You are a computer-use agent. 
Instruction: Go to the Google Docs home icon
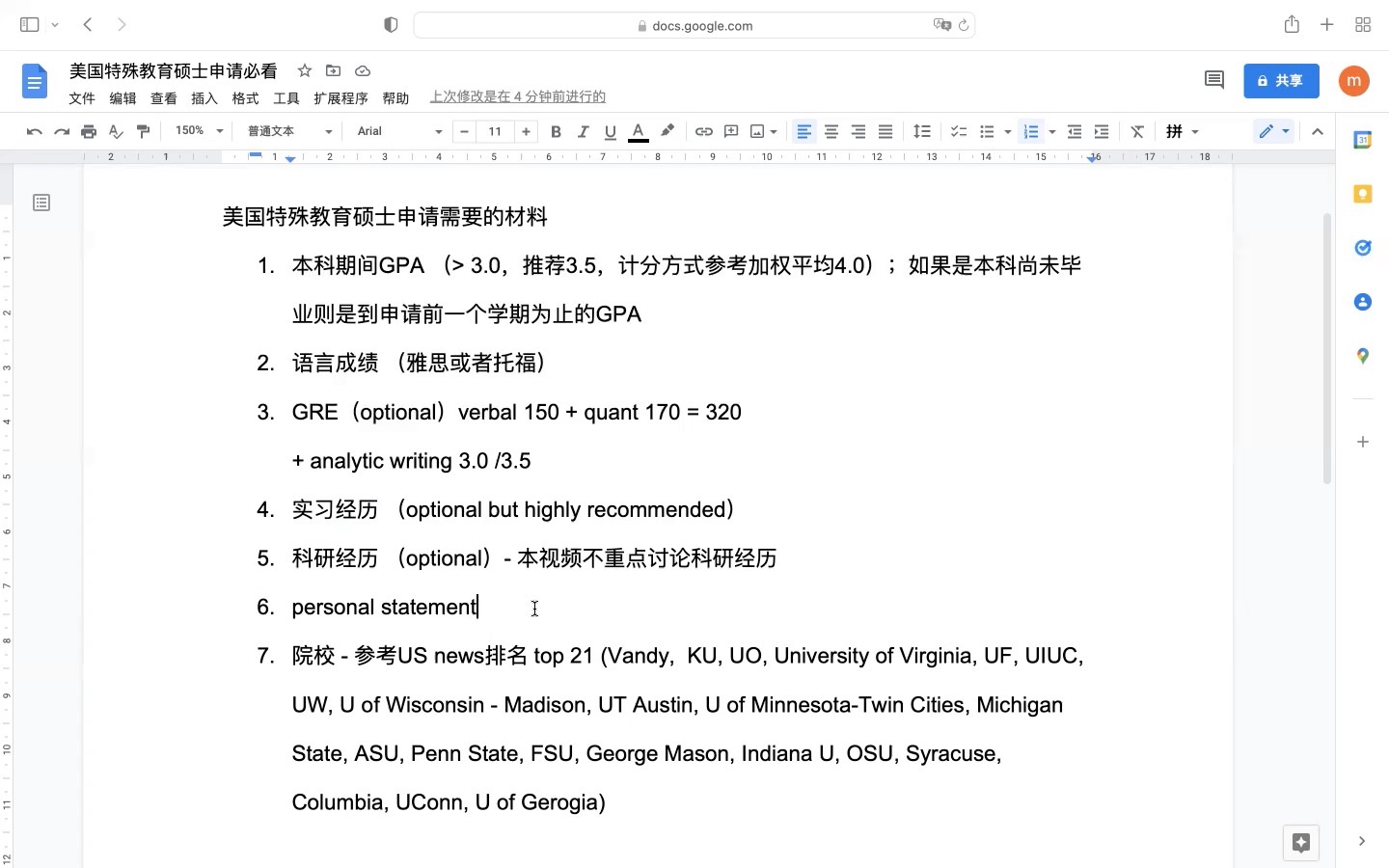(35, 81)
